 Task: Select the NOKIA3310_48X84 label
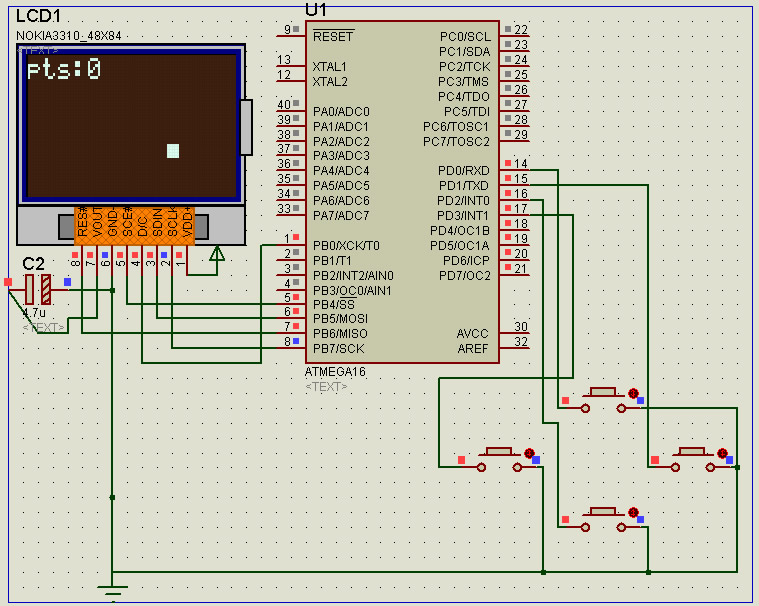(69, 36)
